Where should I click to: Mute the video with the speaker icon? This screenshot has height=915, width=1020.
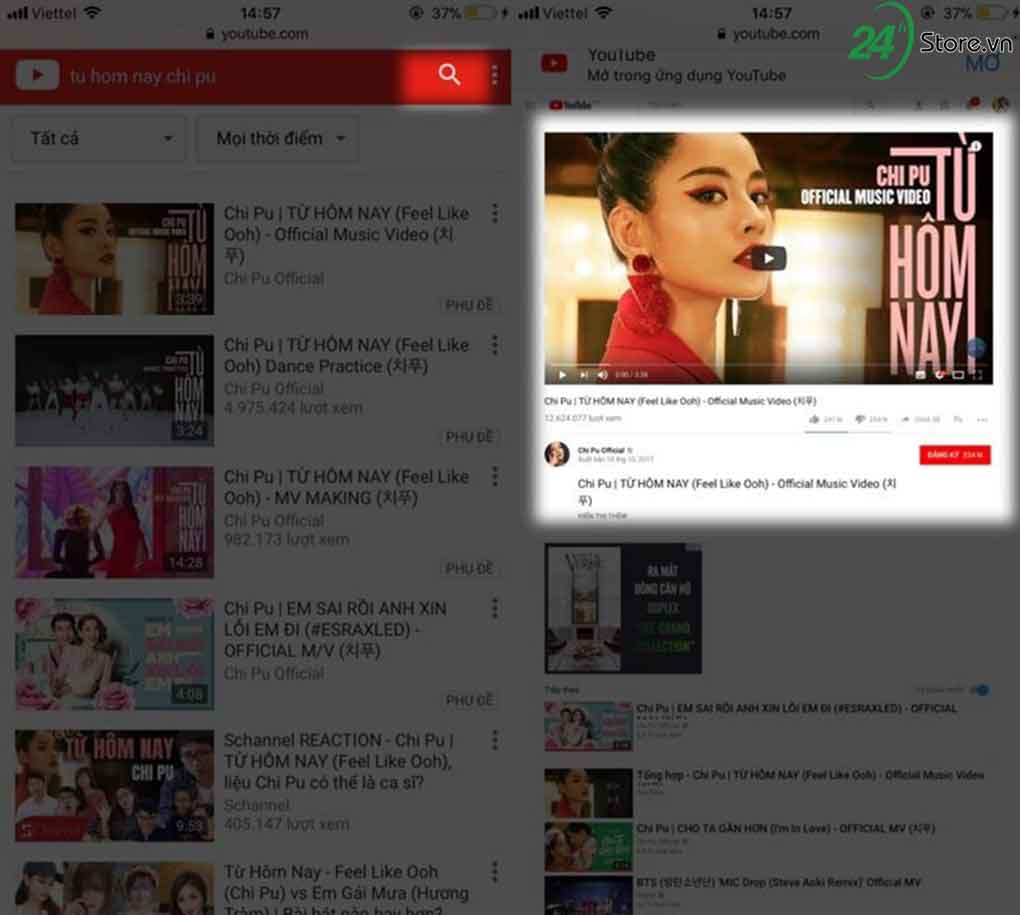(x=601, y=375)
